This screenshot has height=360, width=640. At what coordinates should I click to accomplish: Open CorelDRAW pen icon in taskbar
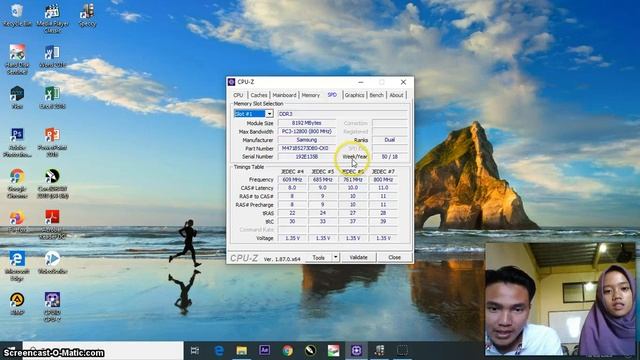[311, 350]
